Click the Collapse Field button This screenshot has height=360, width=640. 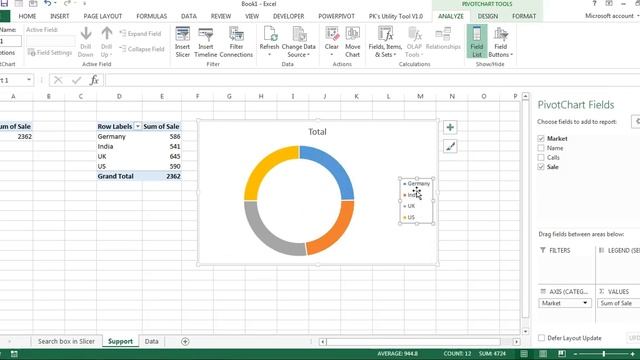[x=142, y=49]
